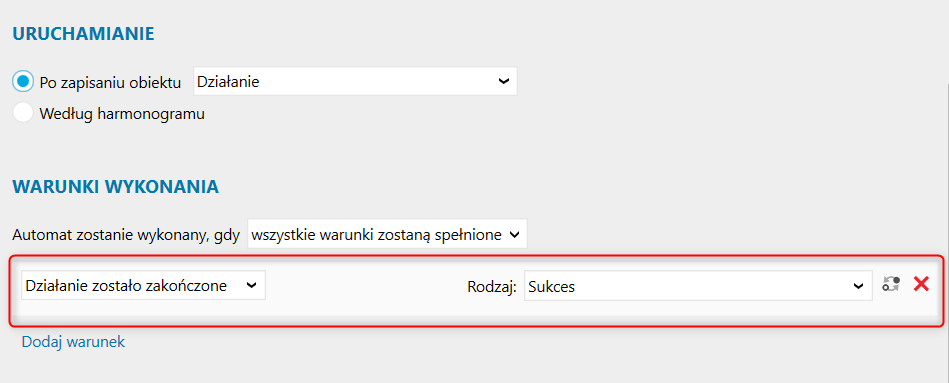This screenshot has height=383, width=949.
Task: Click the 'URUCHAMIANIE' section heading
Action: coord(84,33)
